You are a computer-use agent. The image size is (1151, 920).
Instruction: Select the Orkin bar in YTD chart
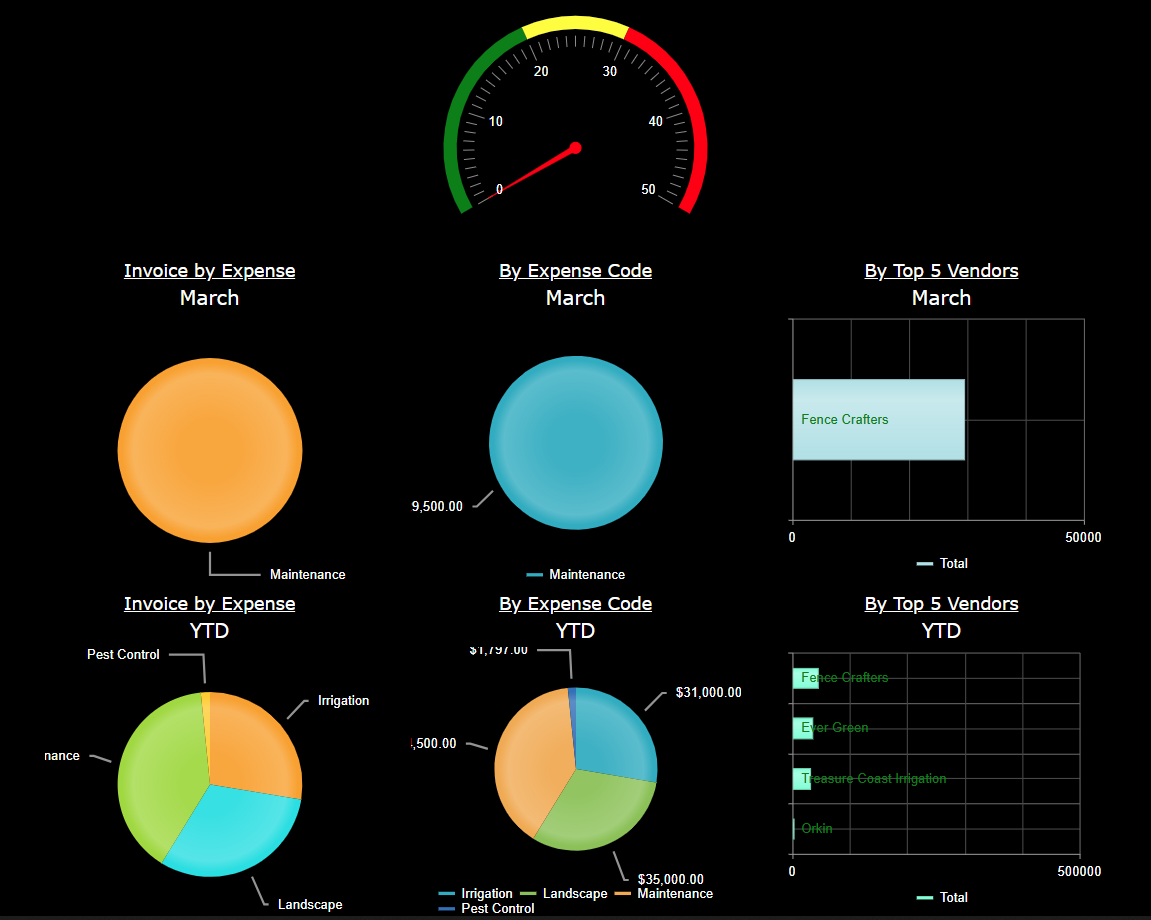(x=793, y=828)
